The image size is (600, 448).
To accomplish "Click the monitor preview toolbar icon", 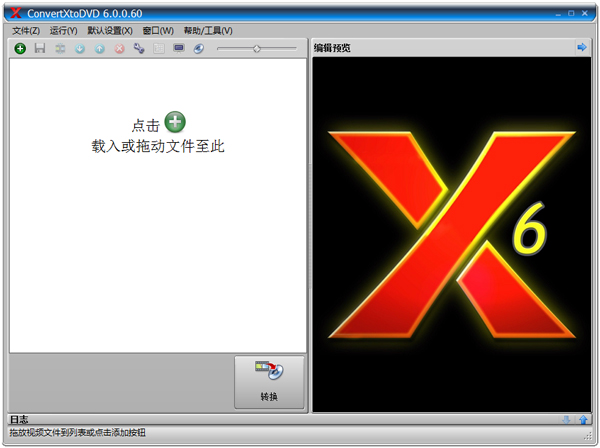I will point(179,49).
